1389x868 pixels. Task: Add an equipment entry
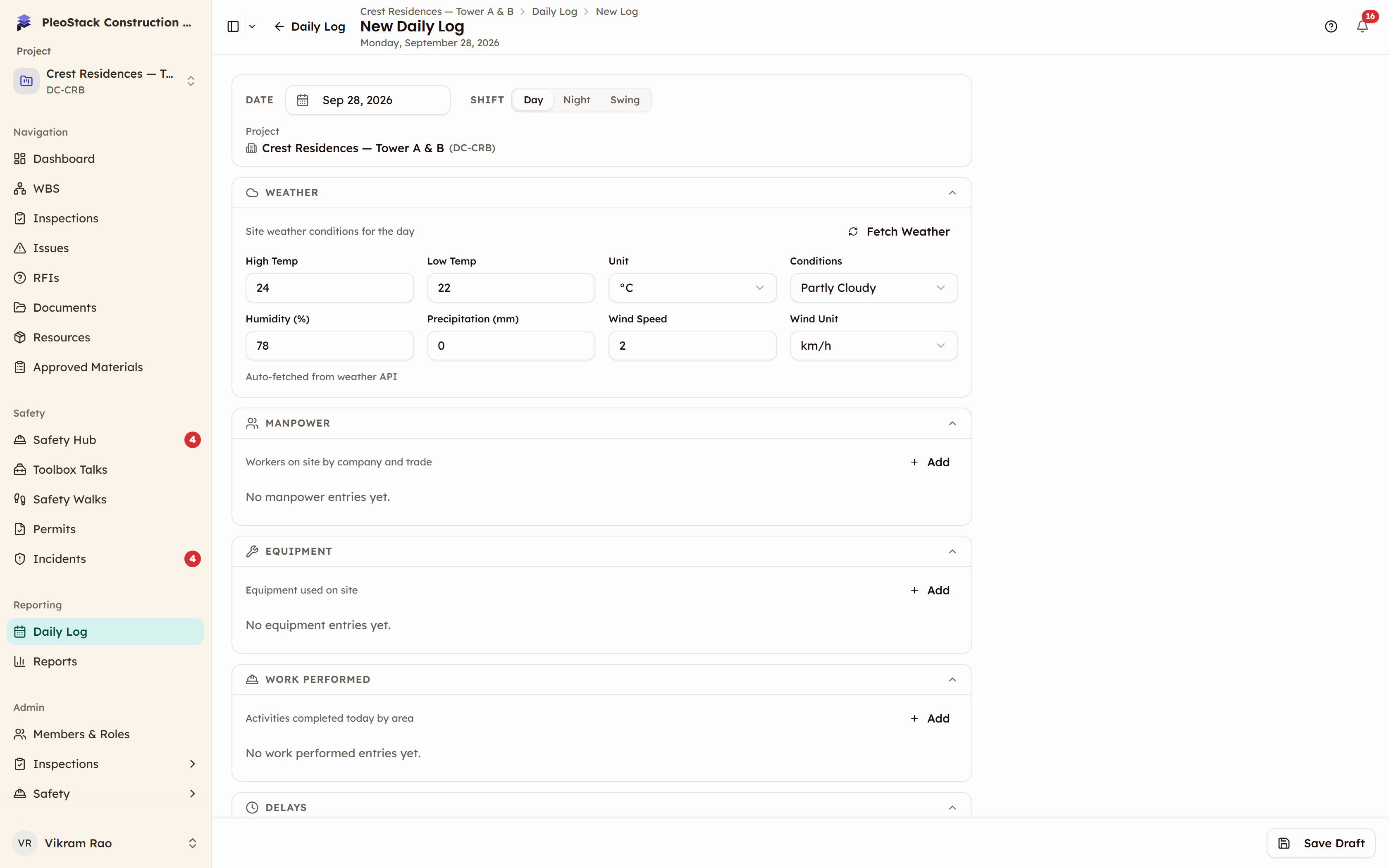[930, 590]
